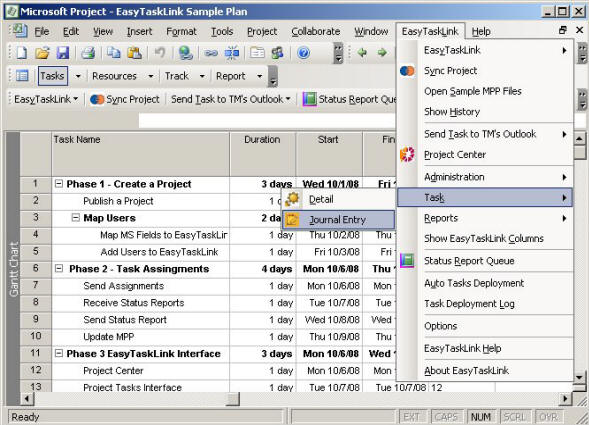Viewport: 589px width, 425px height.
Task: Click the blue Help question mark icon
Action: [304, 53]
